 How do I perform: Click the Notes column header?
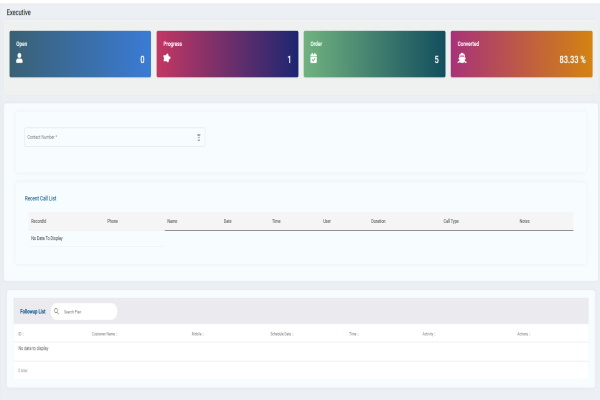[x=525, y=220]
